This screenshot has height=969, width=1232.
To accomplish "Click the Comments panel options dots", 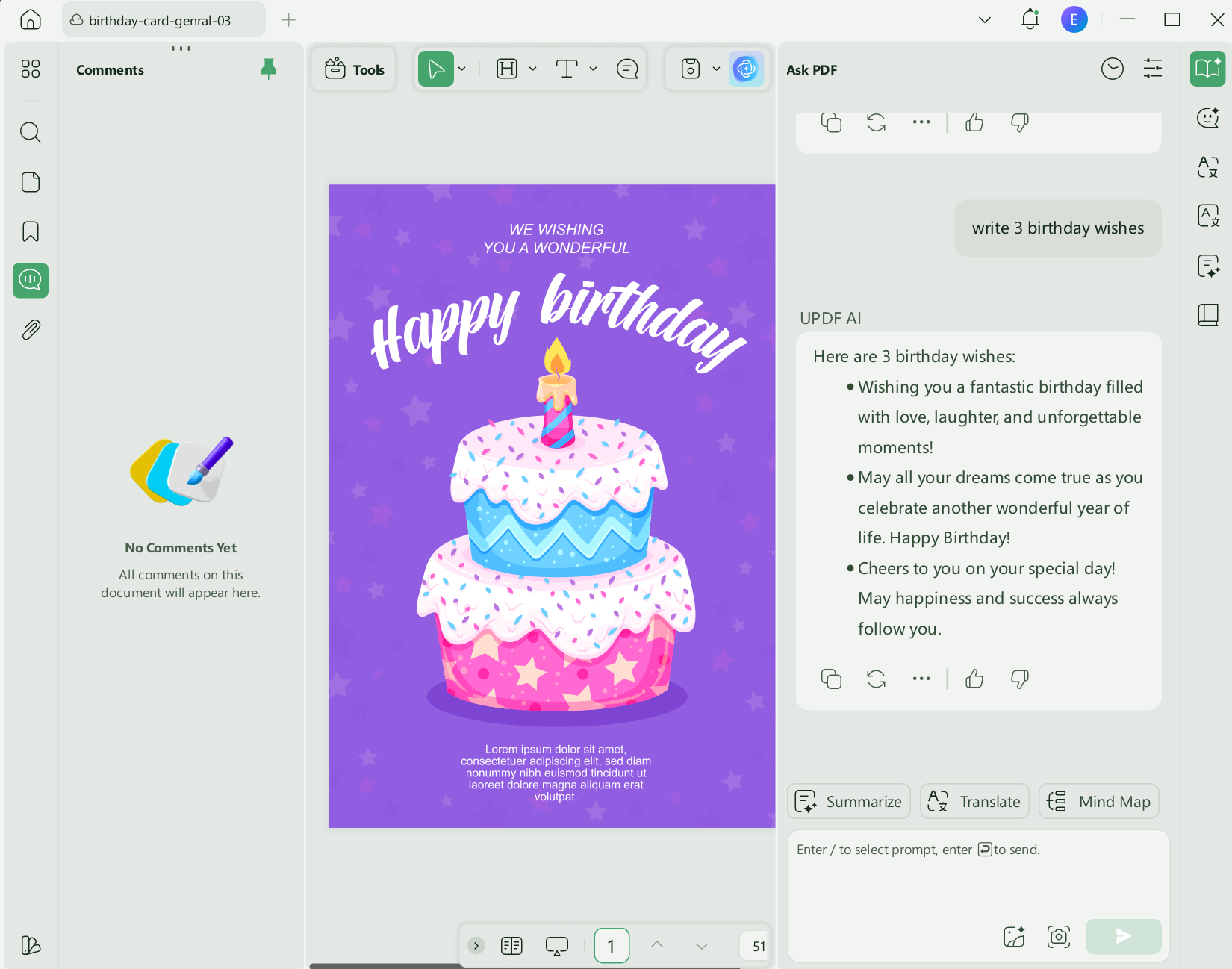I will (181, 49).
